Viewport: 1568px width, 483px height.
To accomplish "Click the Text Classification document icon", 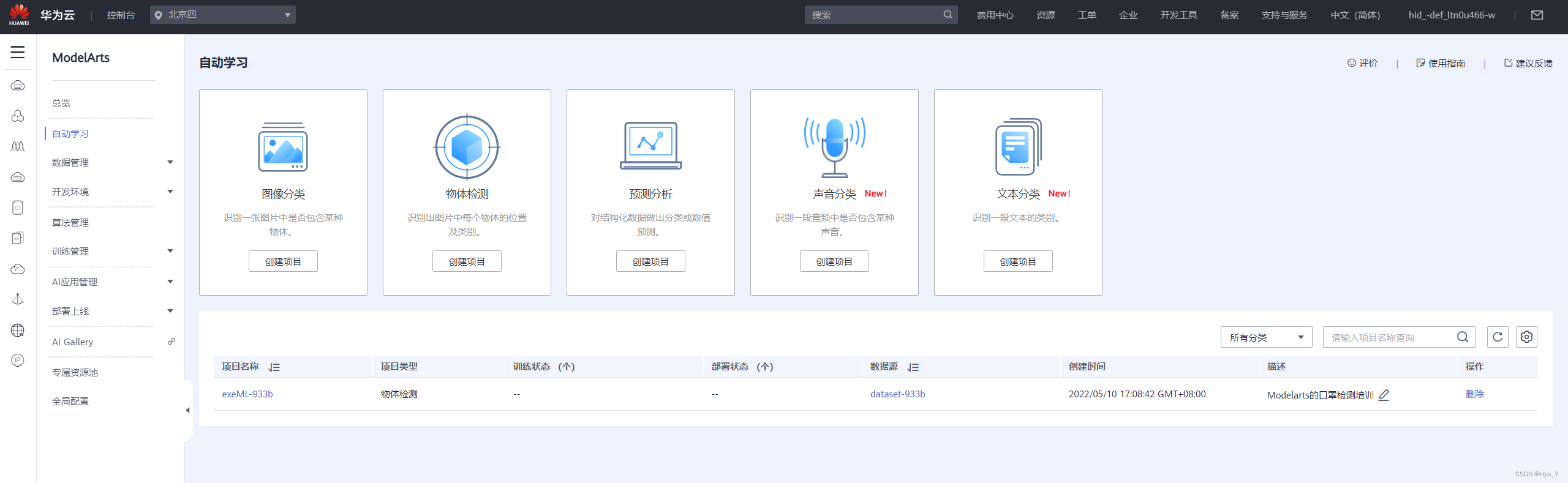I will point(1018,147).
